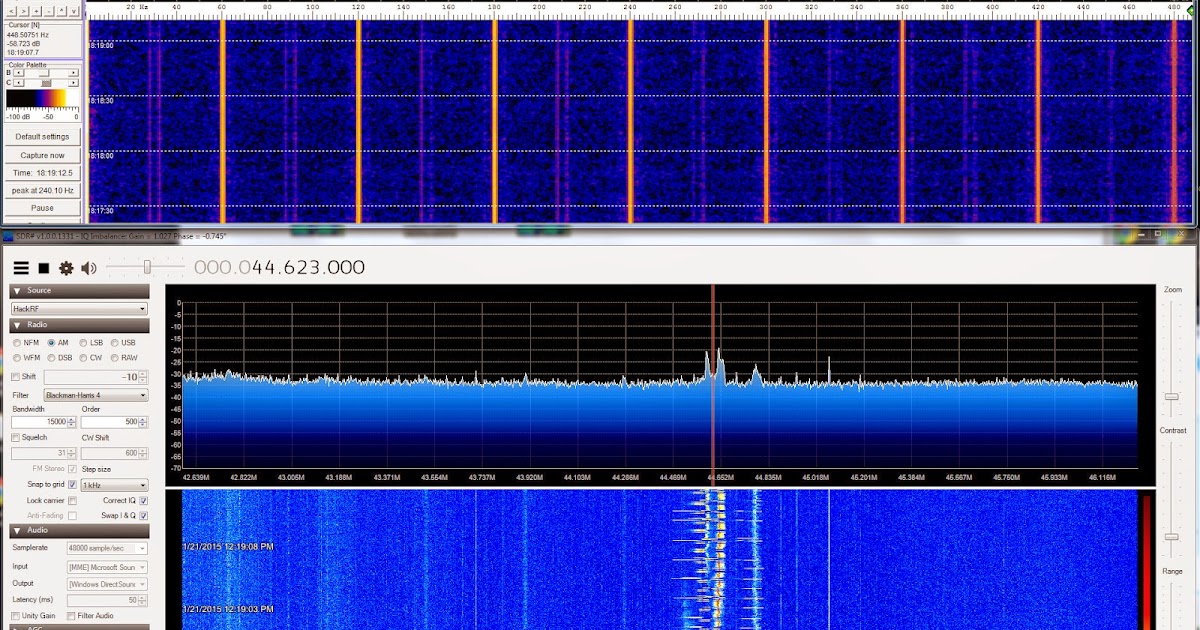This screenshot has height=630, width=1200.
Task: Click the peak at 240.10 Hz button
Action: click(x=43, y=190)
